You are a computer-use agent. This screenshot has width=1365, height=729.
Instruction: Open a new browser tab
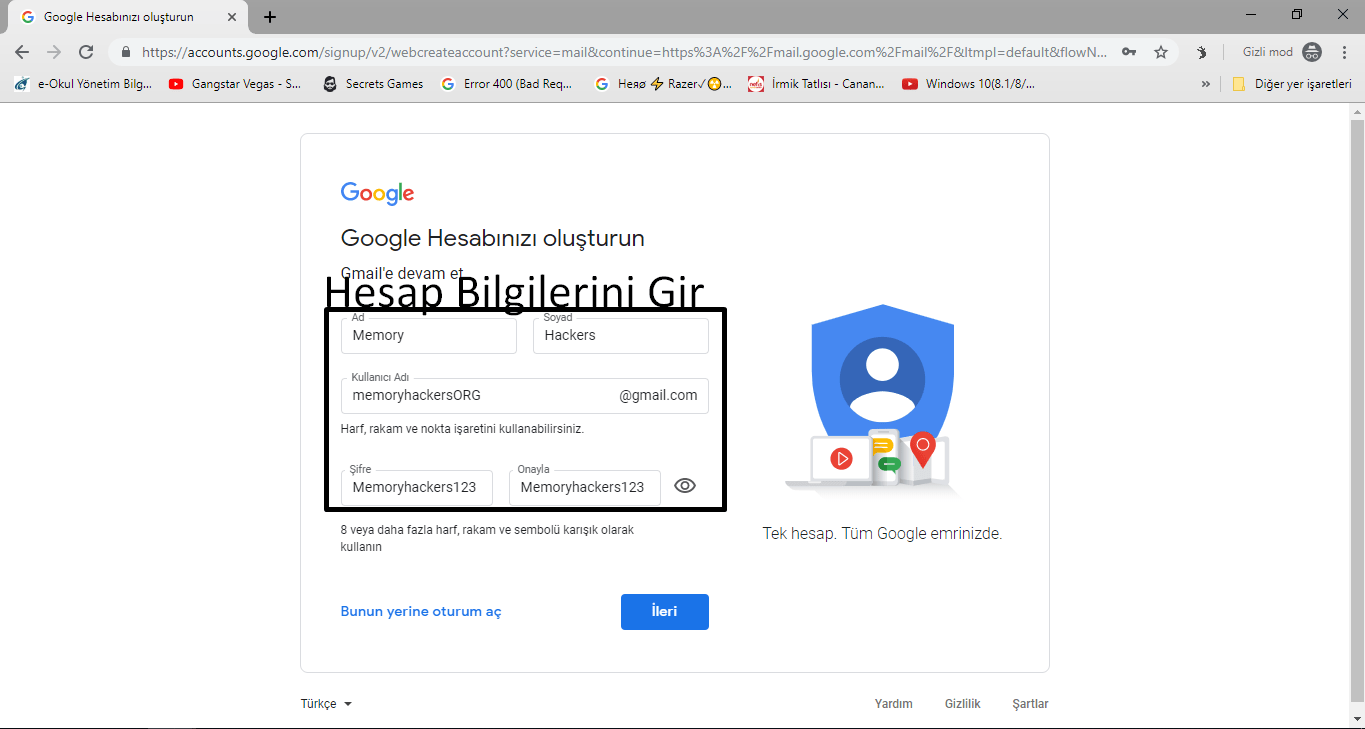(270, 17)
